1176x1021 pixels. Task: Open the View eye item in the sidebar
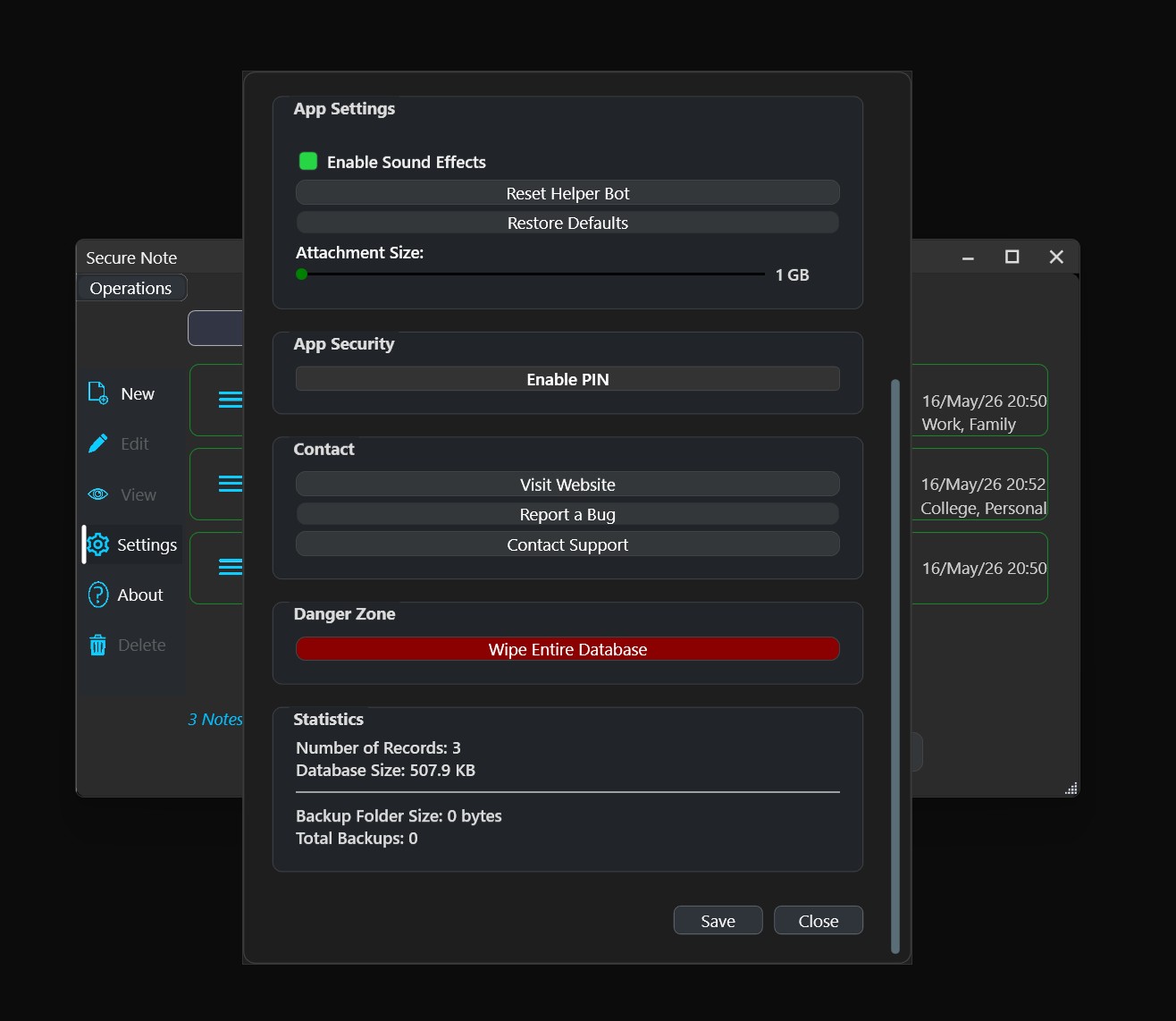122,494
